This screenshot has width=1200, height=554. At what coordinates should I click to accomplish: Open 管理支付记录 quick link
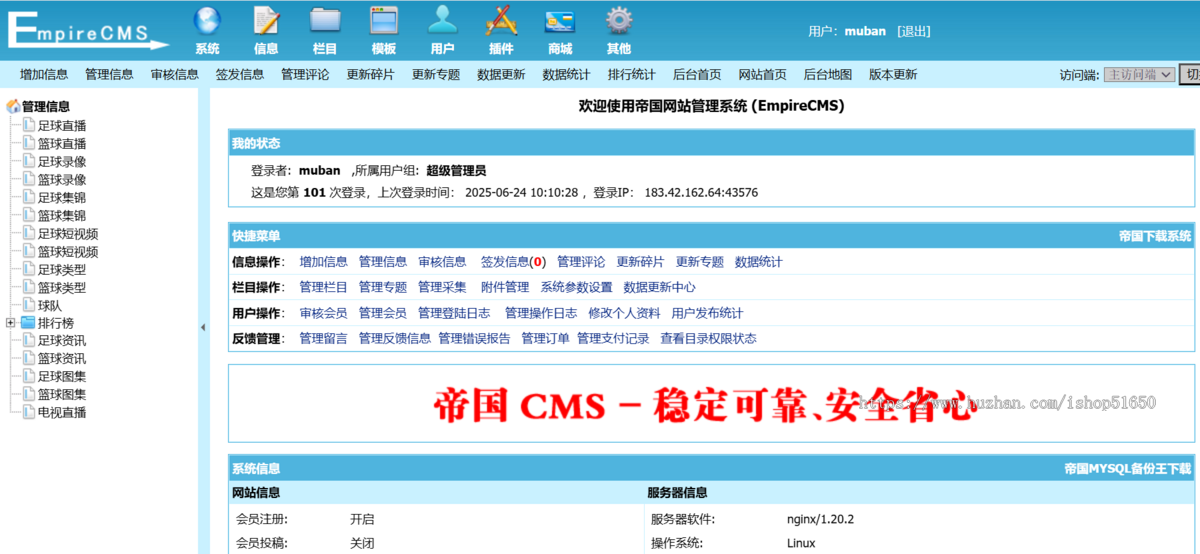tap(613, 339)
